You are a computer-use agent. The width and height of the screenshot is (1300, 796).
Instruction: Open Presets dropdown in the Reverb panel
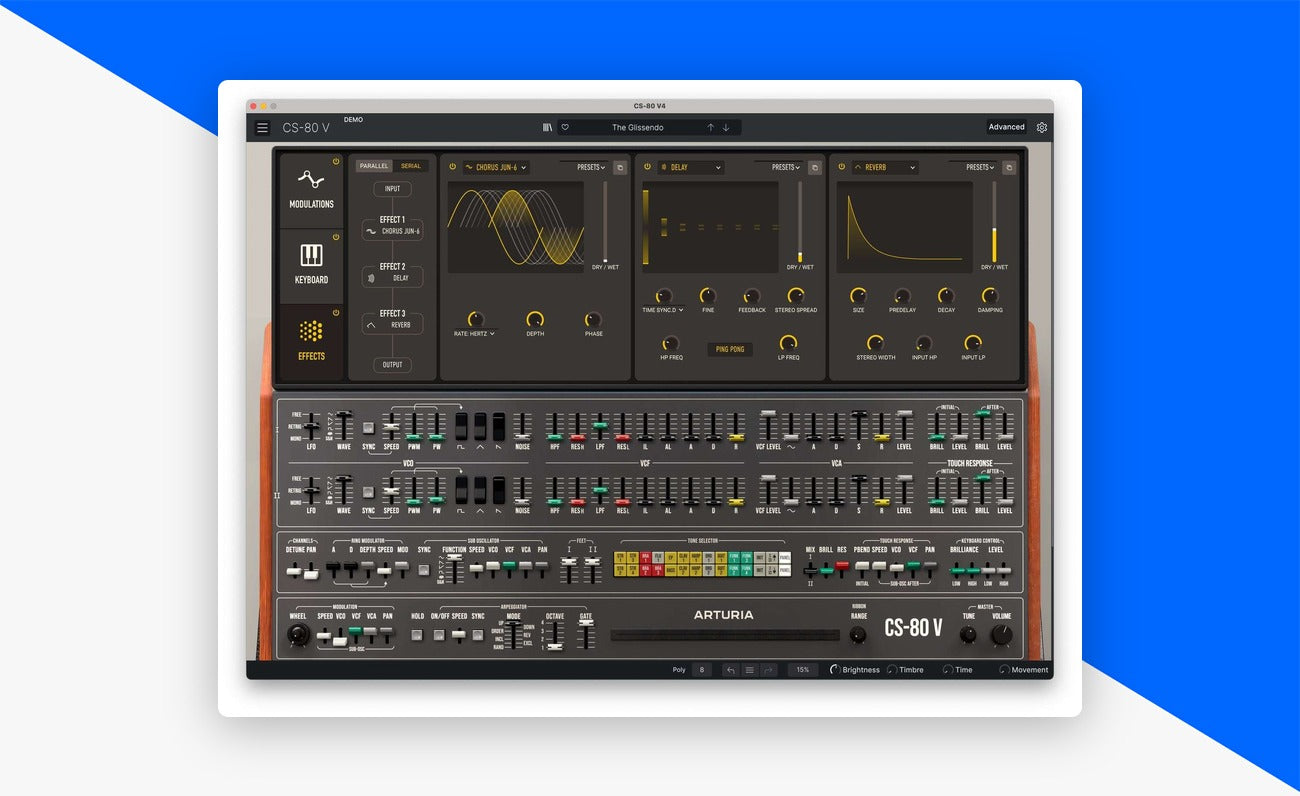click(x=980, y=167)
